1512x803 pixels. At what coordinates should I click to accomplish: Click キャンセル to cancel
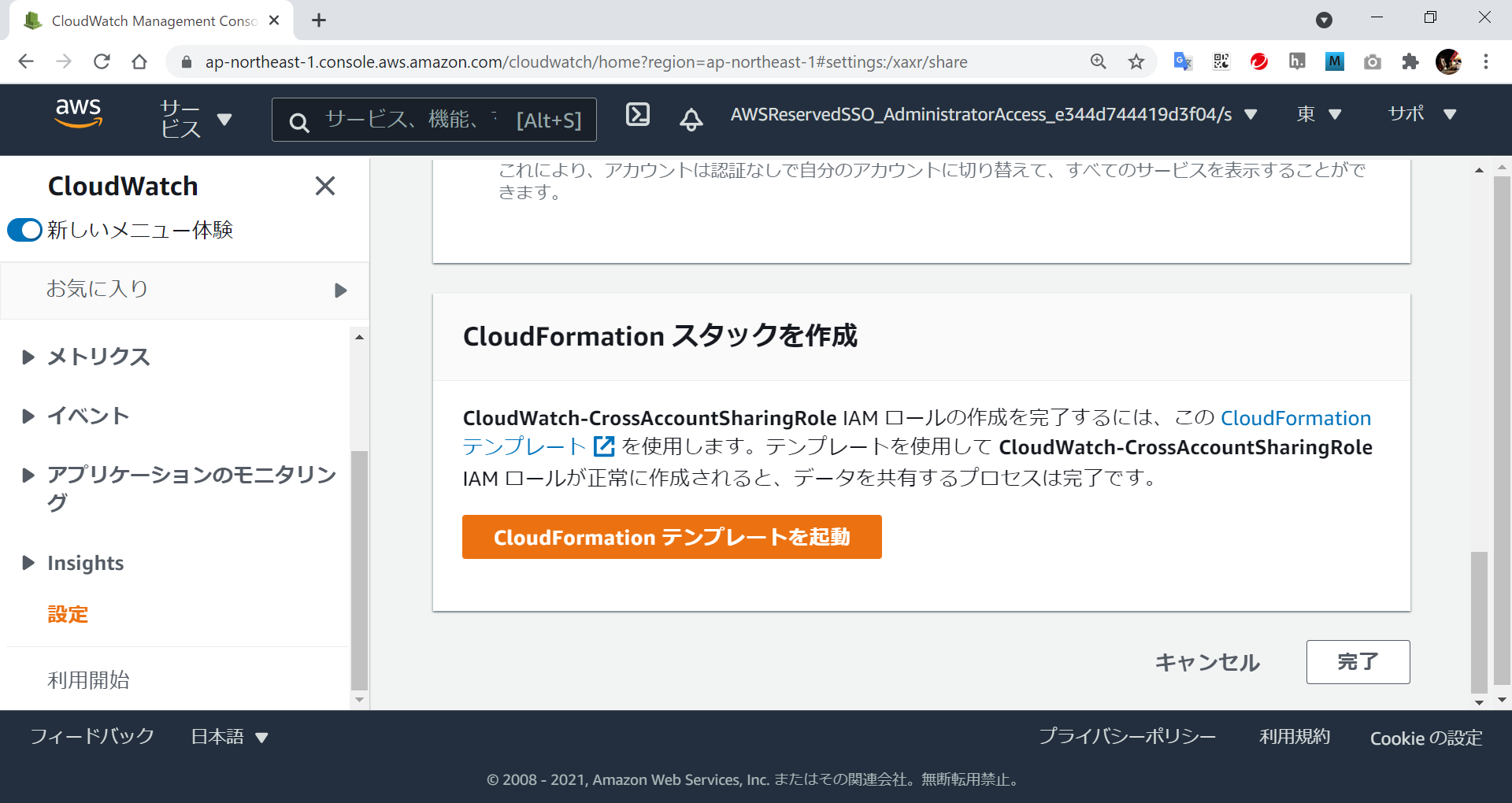pyautogui.click(x=1206, y=662)
